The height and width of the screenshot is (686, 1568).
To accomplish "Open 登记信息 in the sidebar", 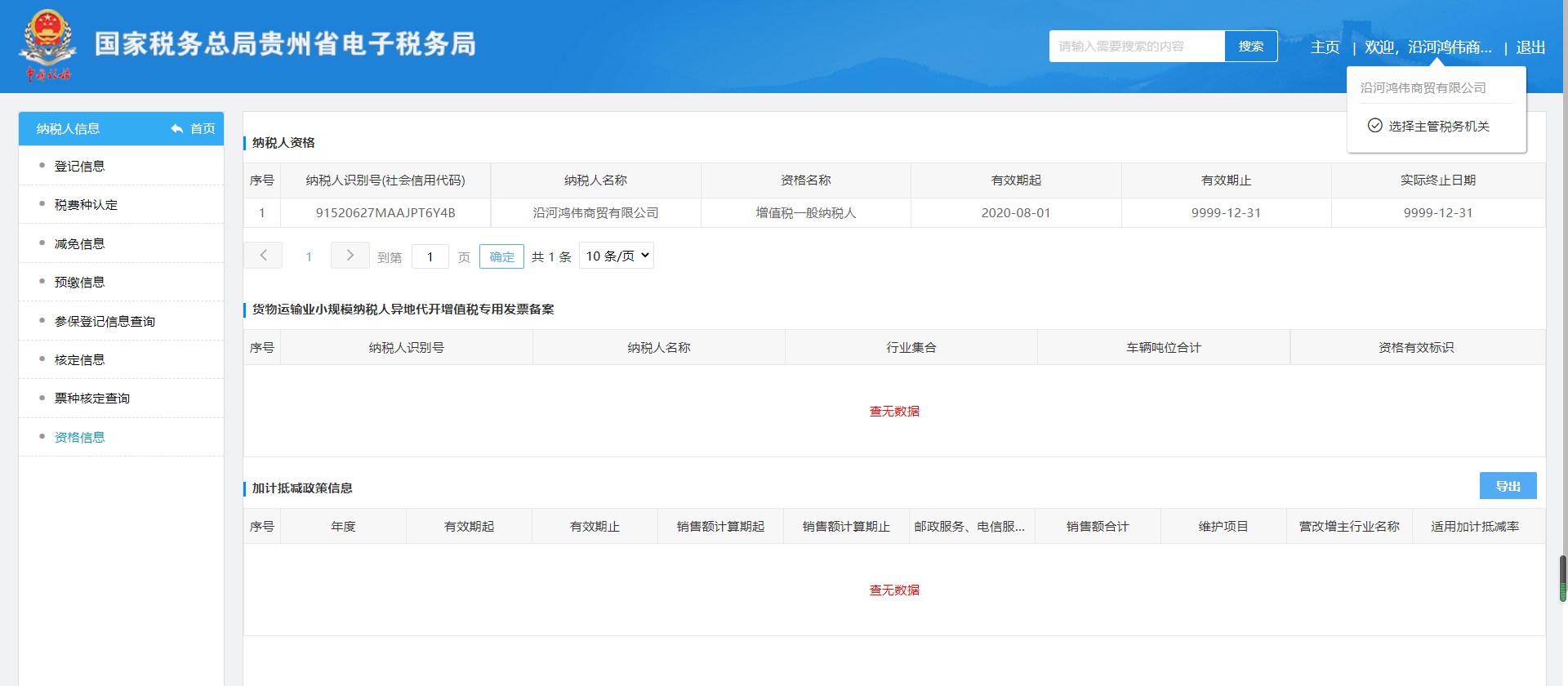I will (79, 167).
